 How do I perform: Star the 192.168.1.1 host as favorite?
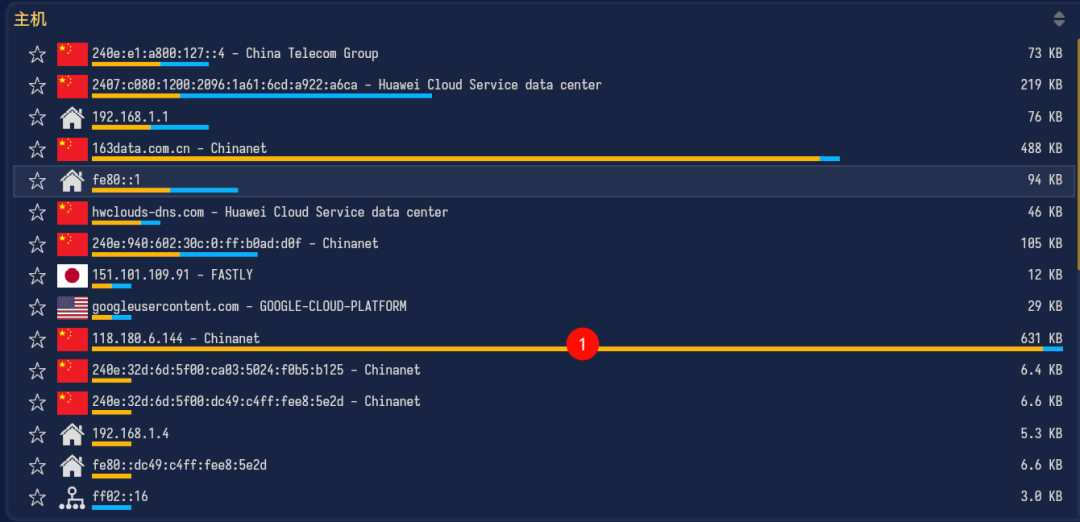(37, 118)
